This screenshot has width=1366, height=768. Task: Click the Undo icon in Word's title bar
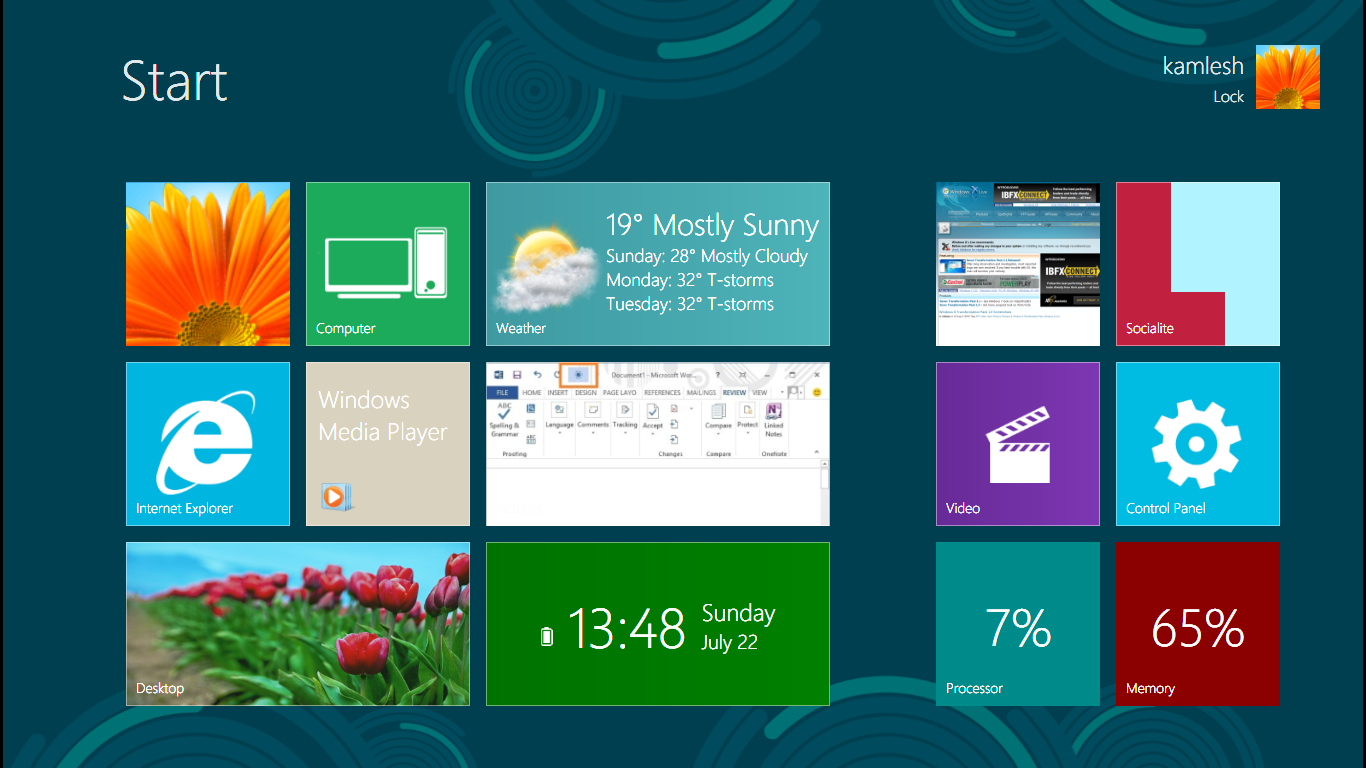(538, 374)
